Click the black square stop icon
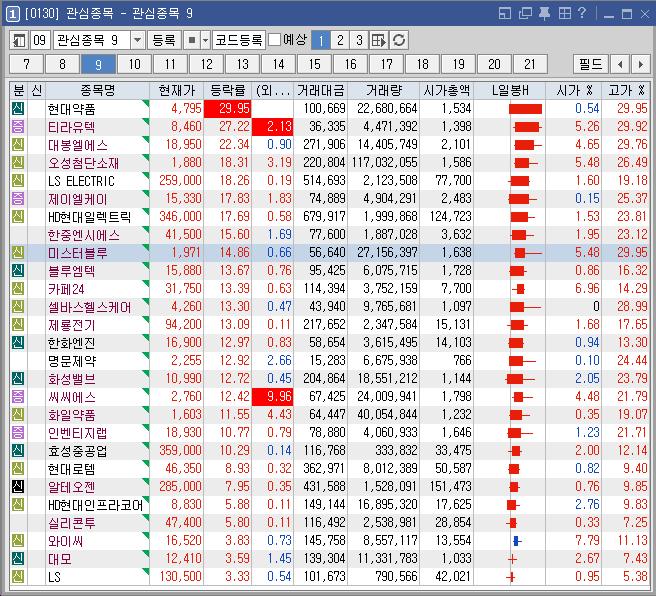This screenshot has height=596, width=656. (192, 40)
